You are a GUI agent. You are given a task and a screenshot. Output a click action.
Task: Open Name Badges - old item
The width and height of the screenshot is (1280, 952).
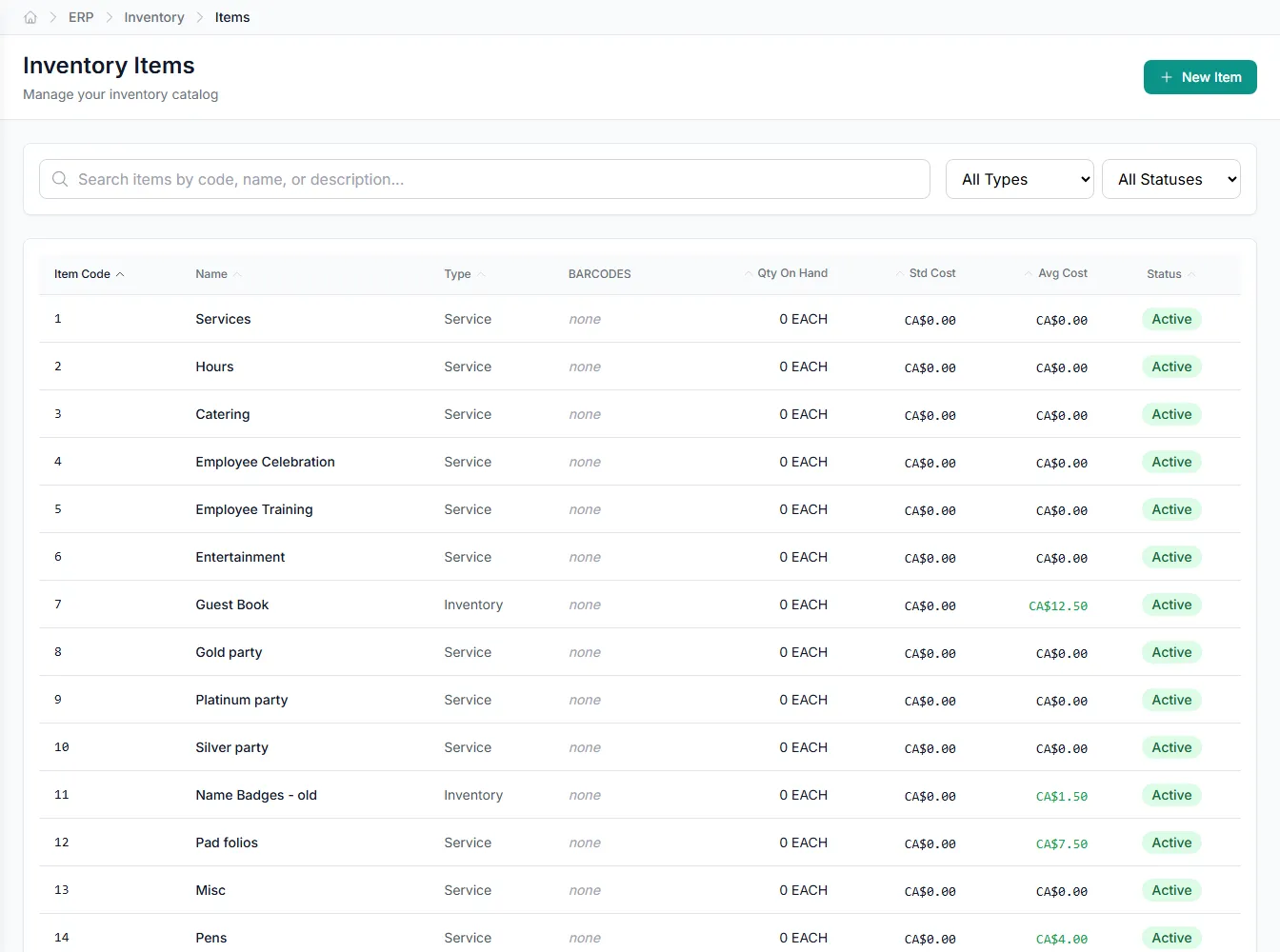point(256,795)
